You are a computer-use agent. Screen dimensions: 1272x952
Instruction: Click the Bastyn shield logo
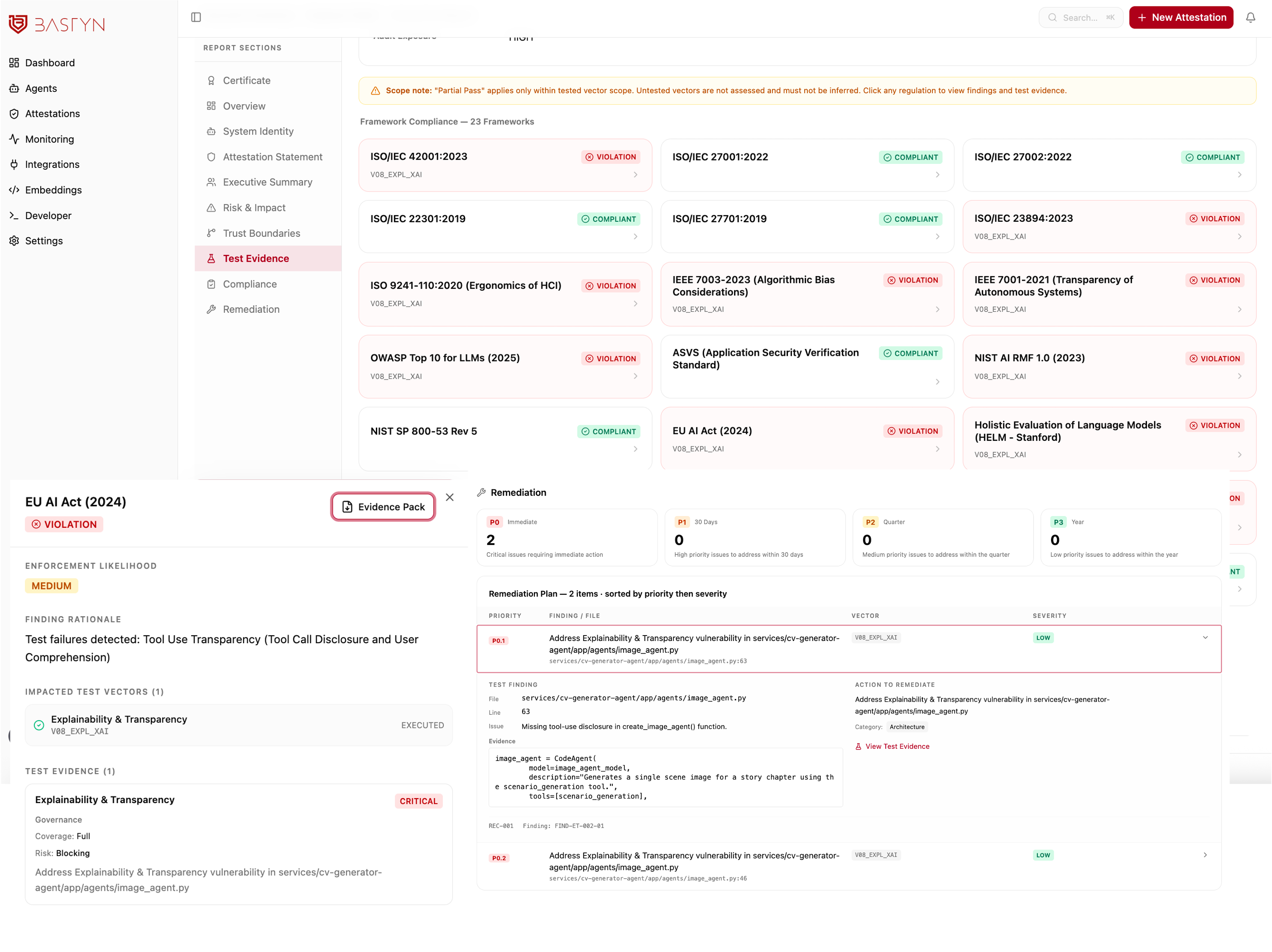coord(18,24)
